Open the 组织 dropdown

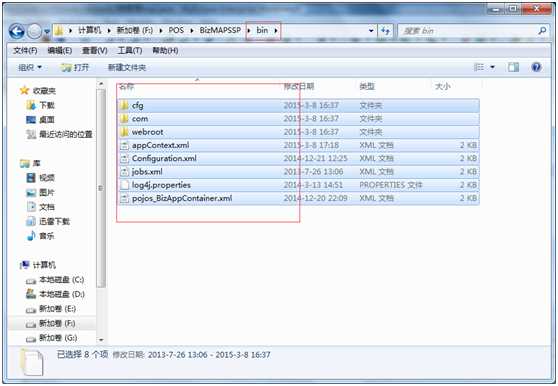click(x=30, y=67)
